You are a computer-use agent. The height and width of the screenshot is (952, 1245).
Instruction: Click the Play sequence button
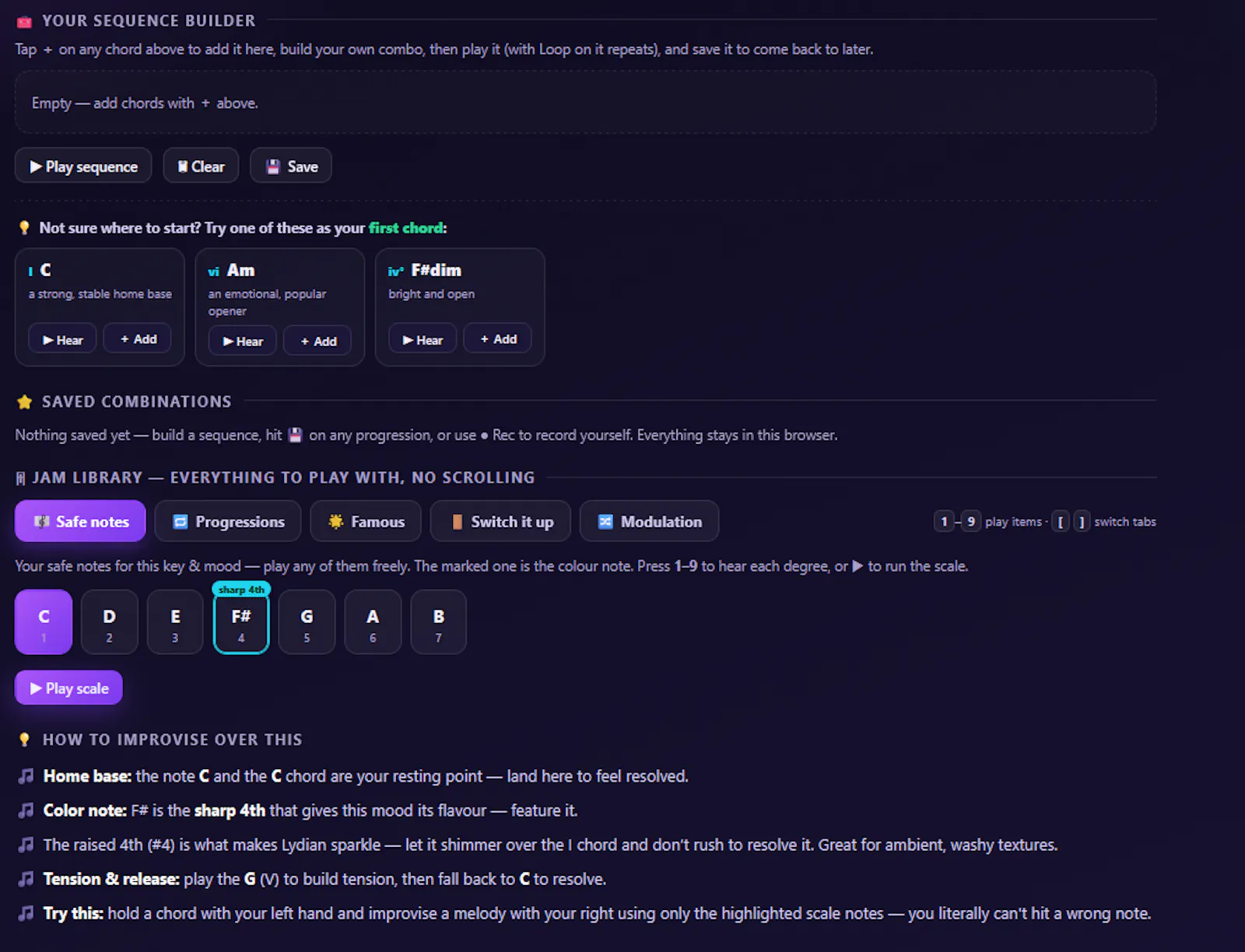83,166
